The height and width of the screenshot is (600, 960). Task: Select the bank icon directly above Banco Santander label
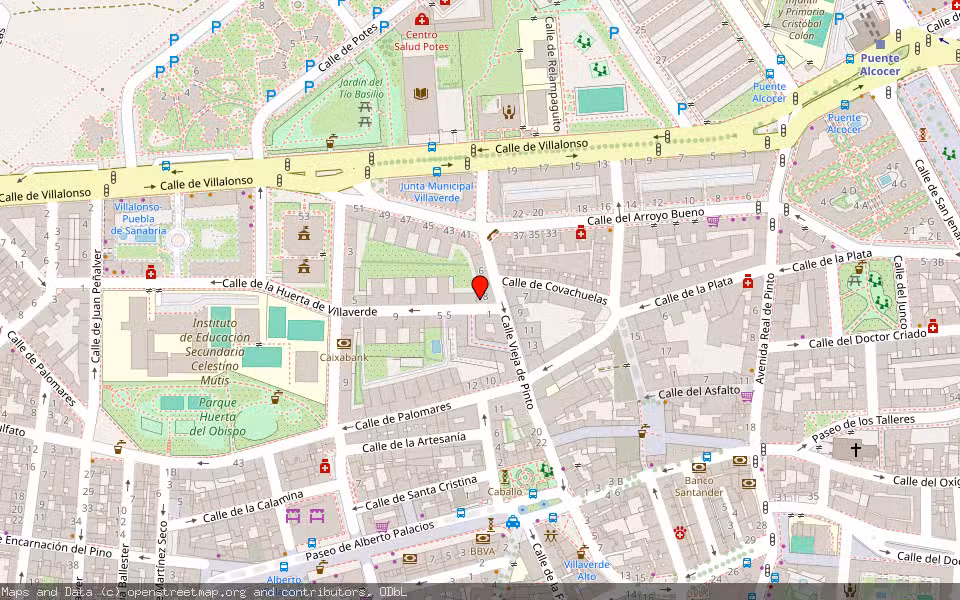[x=699, y=467]
